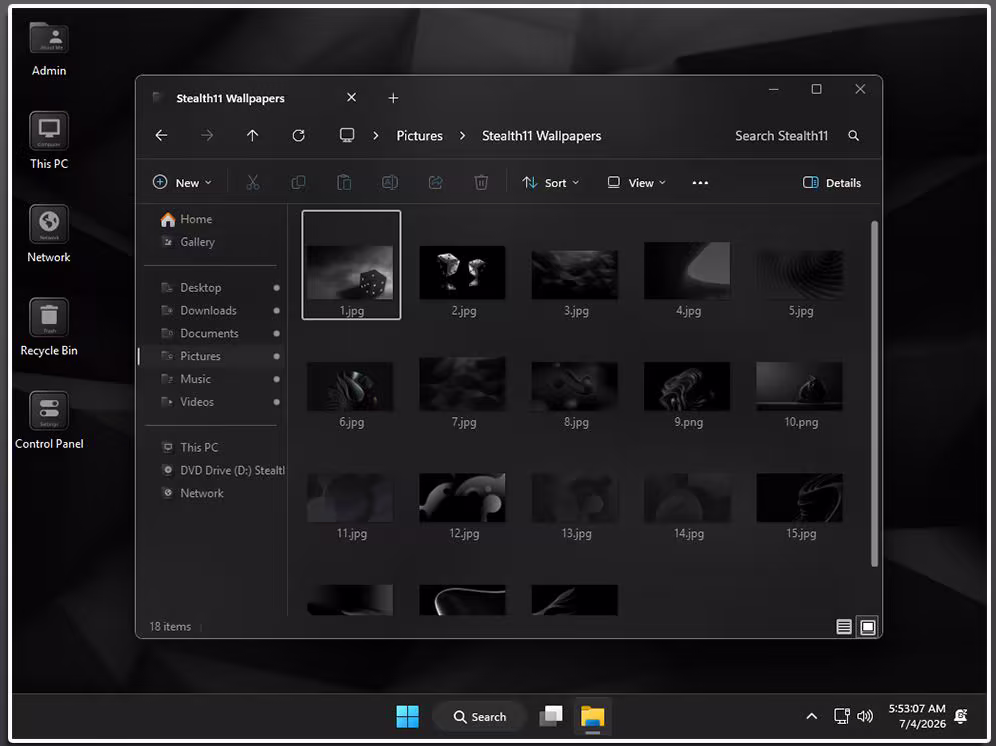Select the 1.jpg thumbnail
The width and height of the screenshot is (996, 746).
(351, 265)
